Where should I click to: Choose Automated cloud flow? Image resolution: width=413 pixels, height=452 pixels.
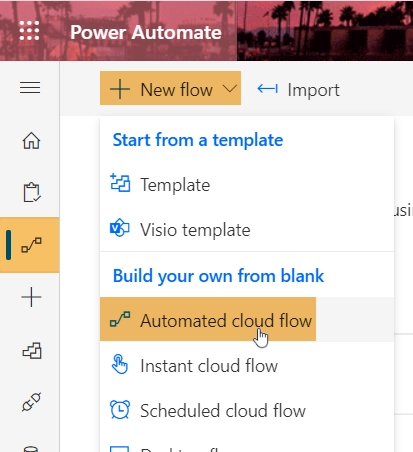coord(247,319)
